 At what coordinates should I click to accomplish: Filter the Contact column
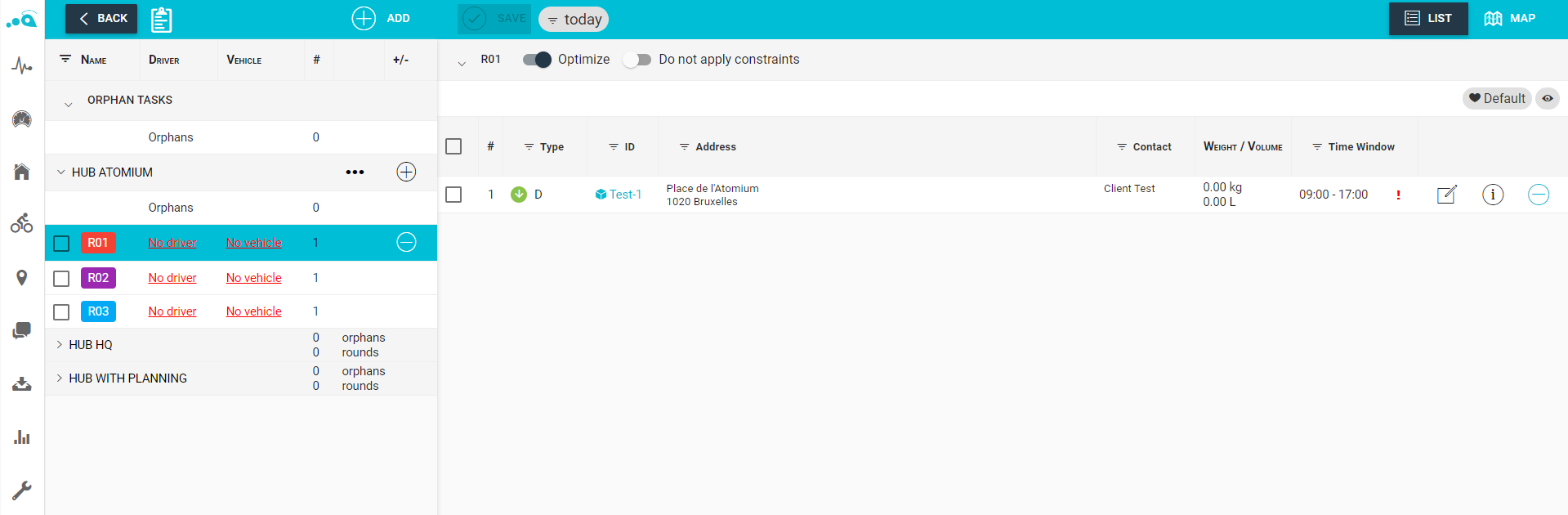1122,147
